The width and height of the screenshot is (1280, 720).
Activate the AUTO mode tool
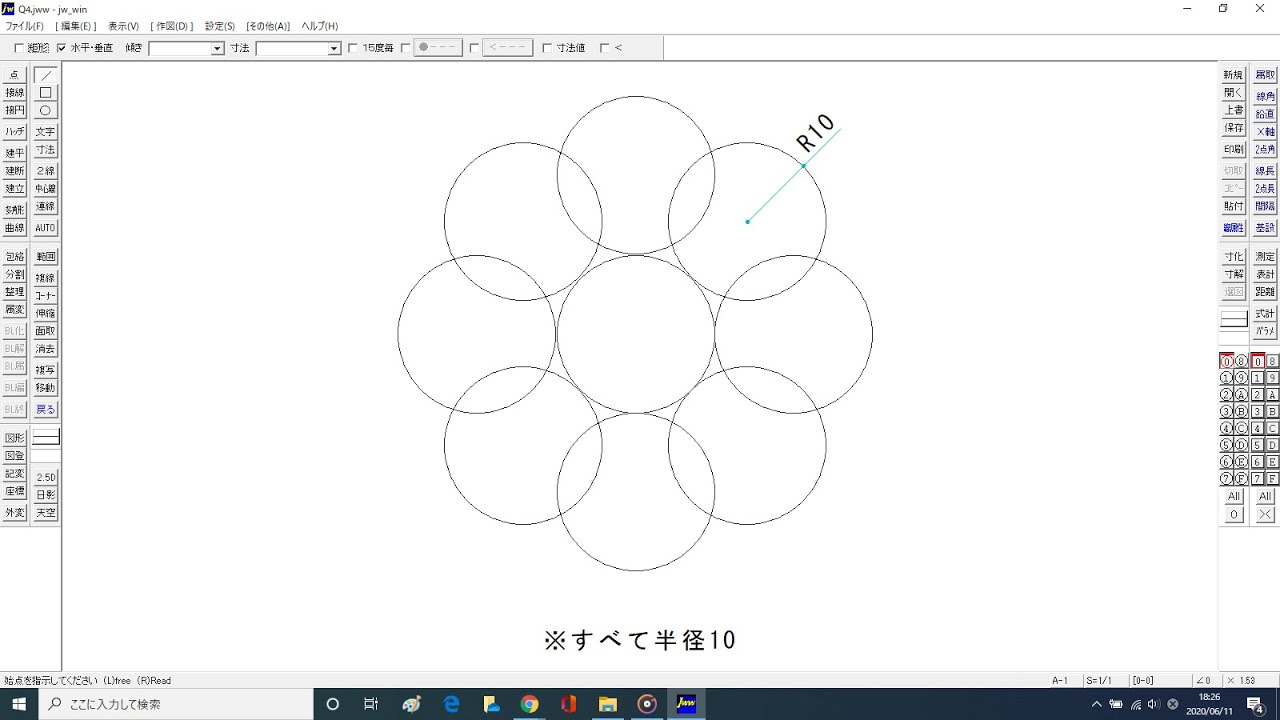point(45,228)
